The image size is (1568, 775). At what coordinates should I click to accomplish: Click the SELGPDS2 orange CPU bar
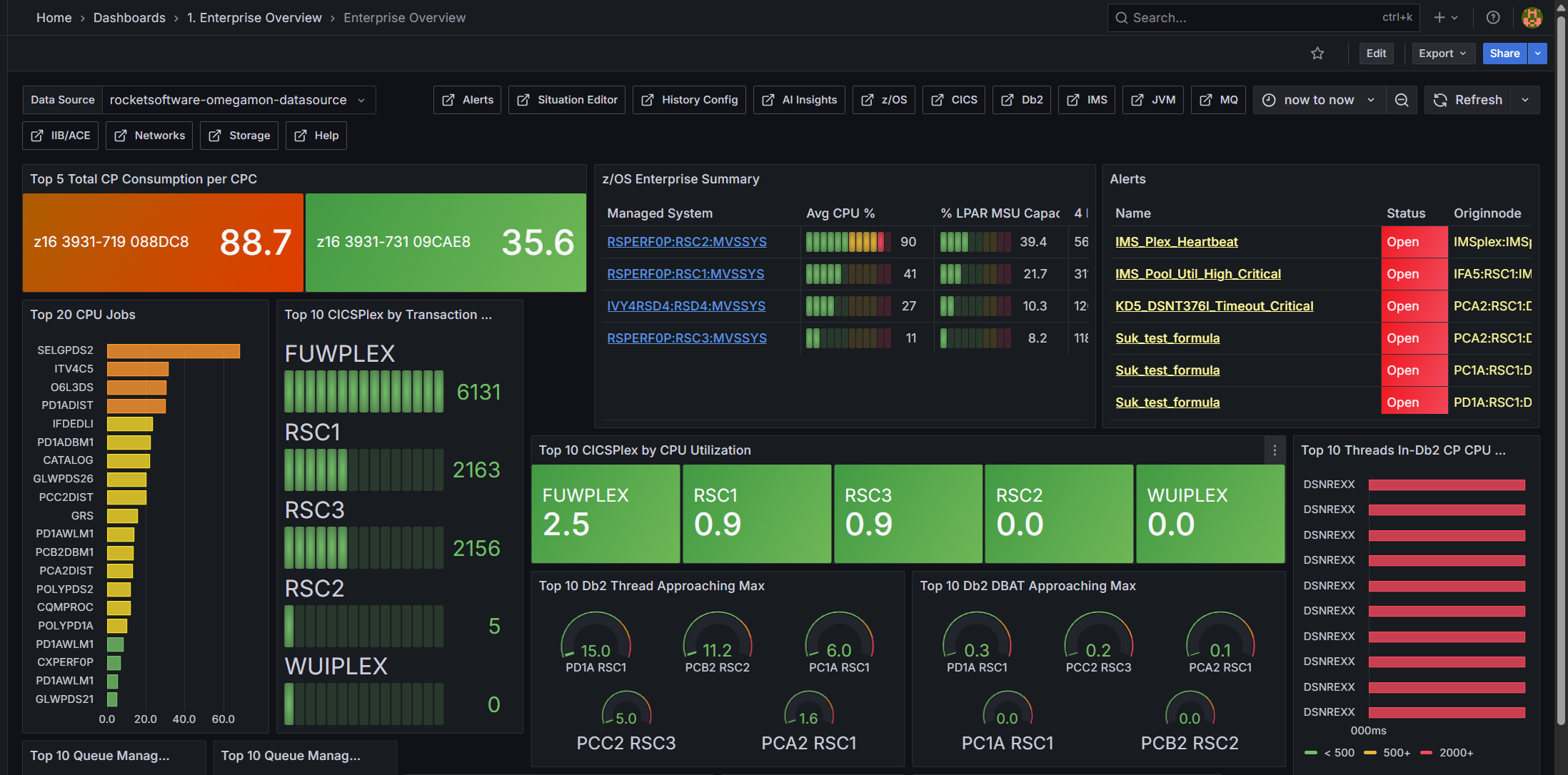[174, 350]
